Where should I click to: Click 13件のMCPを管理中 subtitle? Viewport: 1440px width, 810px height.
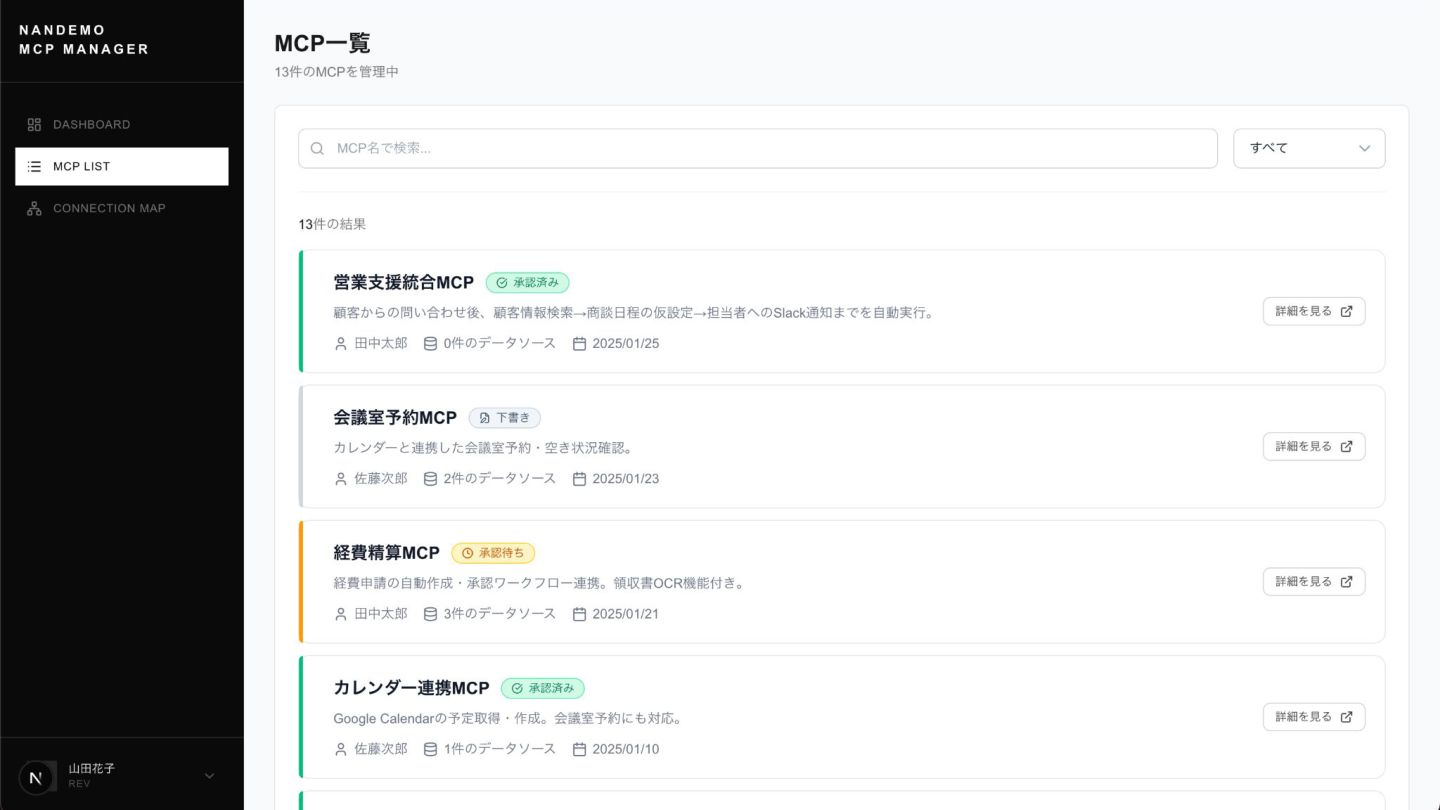tap(336, 72)
